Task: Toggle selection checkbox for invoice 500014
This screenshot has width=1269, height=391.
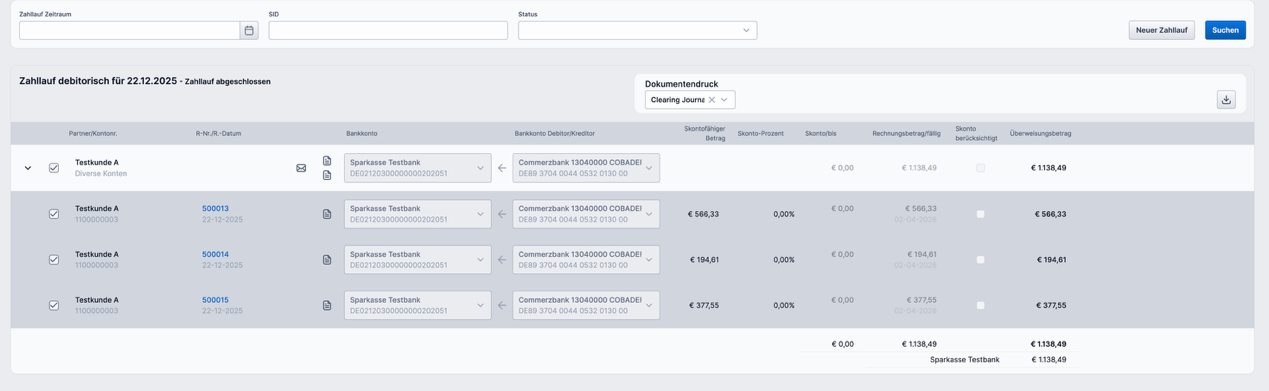Action: pyautogui.click(x=54, y=260)
